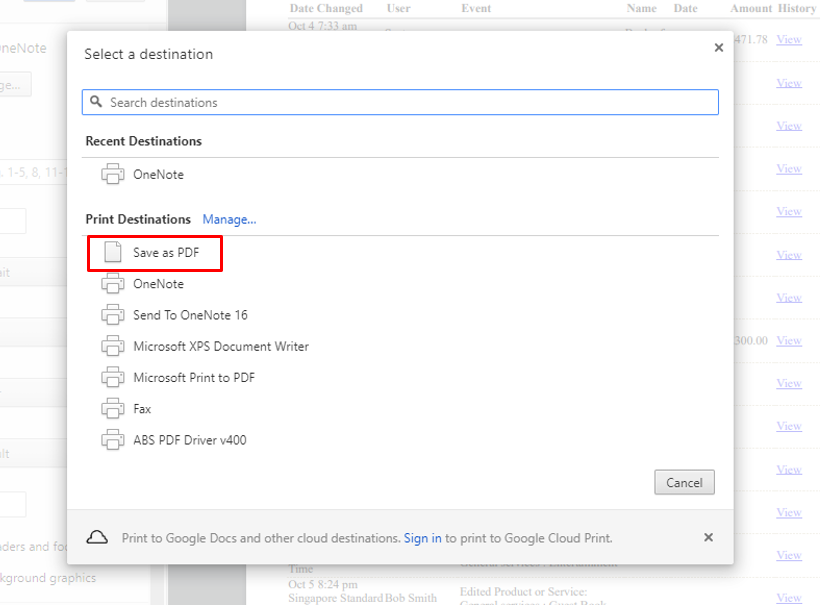The image size is (825, 605).
Task: Click the Google Cloud Print cloud icon
Action: point(97,538)
